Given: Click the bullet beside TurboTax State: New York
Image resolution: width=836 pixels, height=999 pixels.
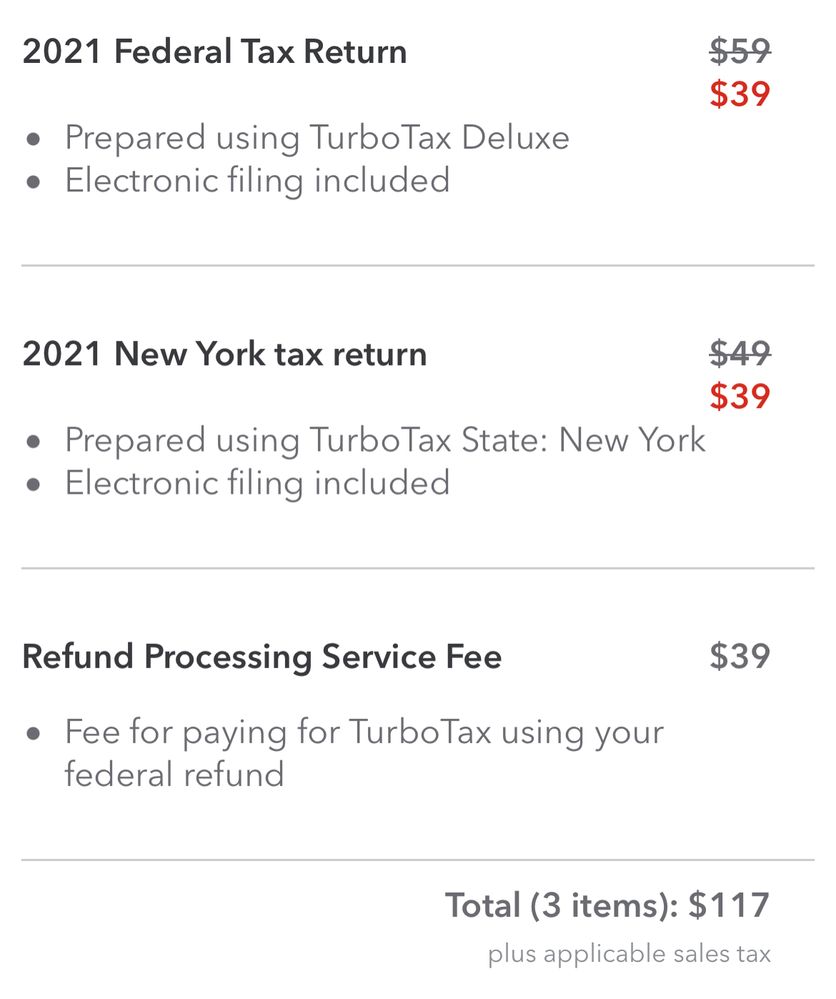Looking at the screenshot, I should [x=35, y=441].
